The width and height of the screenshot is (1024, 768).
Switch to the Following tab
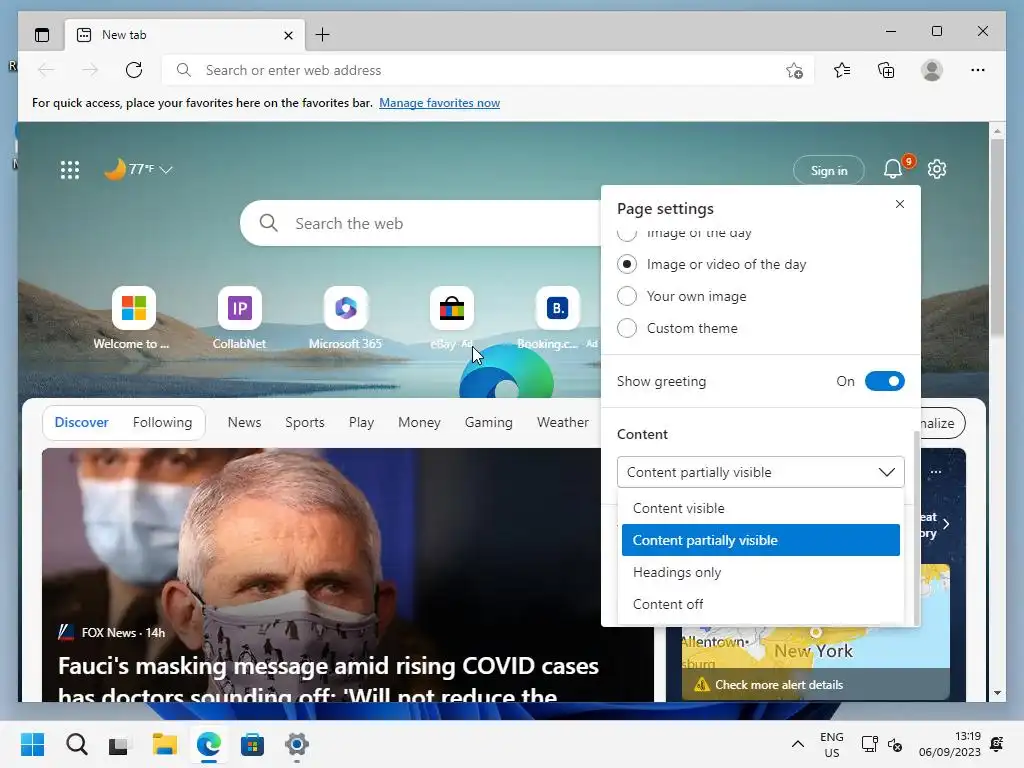(163, 423)
